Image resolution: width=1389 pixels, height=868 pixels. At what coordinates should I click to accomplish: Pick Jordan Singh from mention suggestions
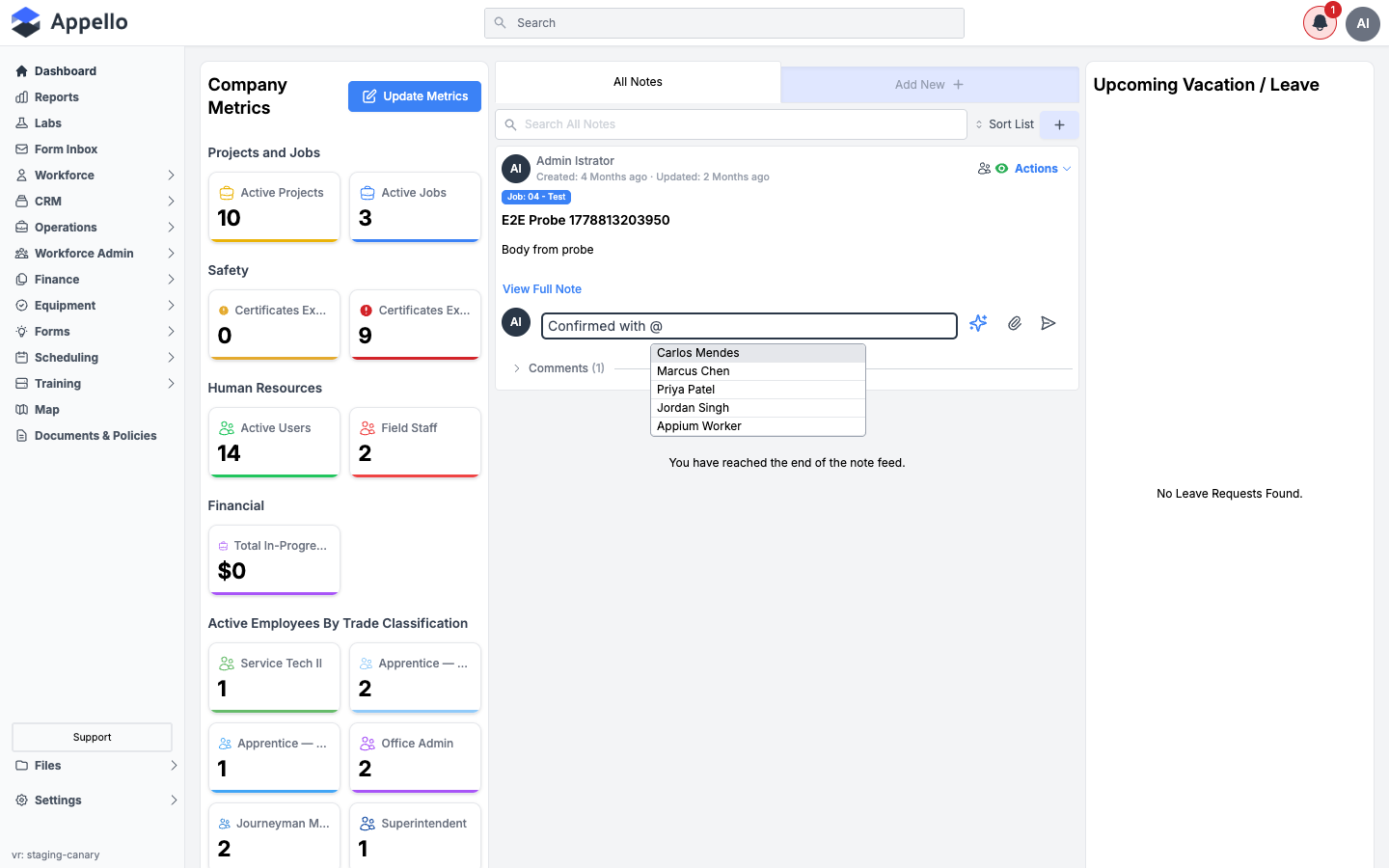click(x=758, y=408)
